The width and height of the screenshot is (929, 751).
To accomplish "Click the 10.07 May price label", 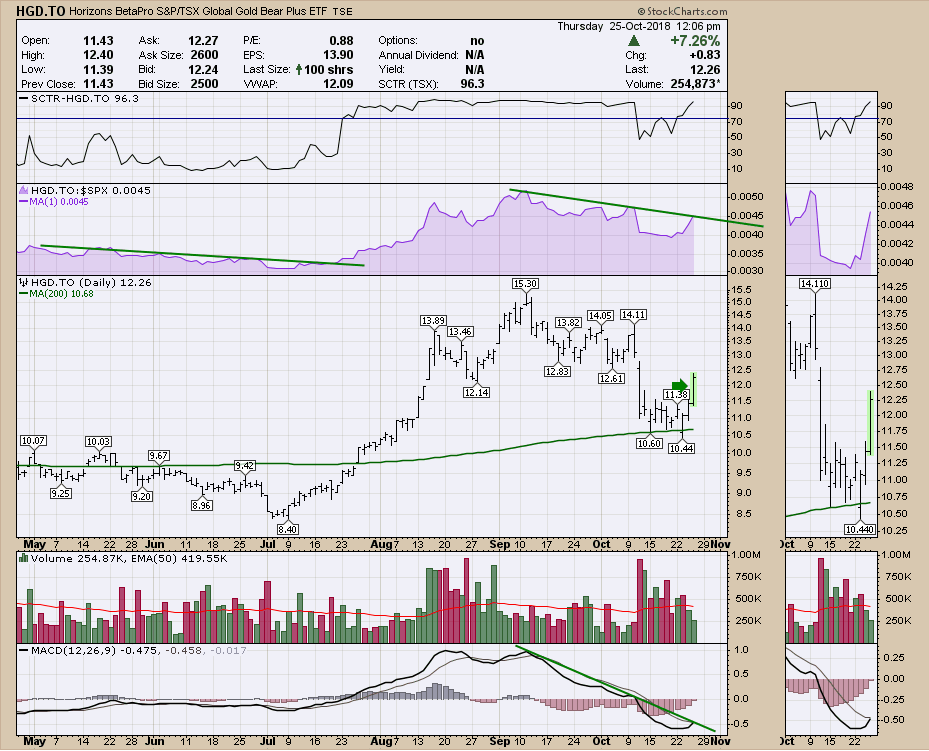I will (33, 441).
